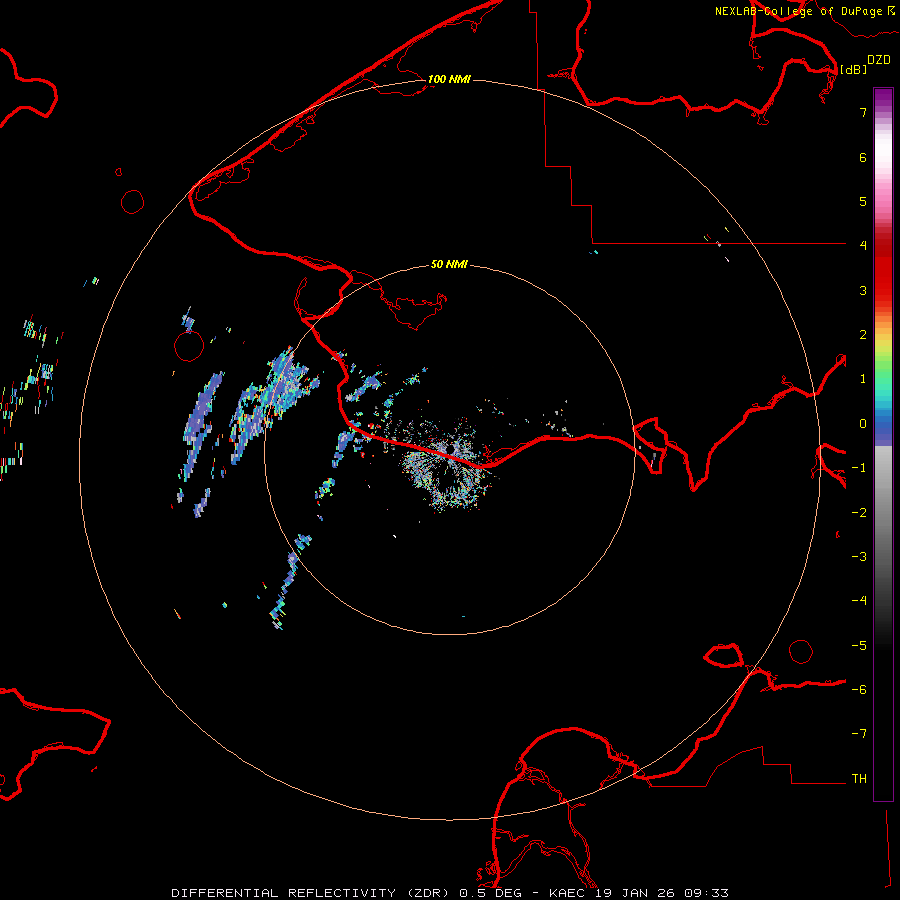Screen dimensions: 900x900
Task: Click the 50 NMI range ring label
Action: pyautogui.click(x=449, y=265)
